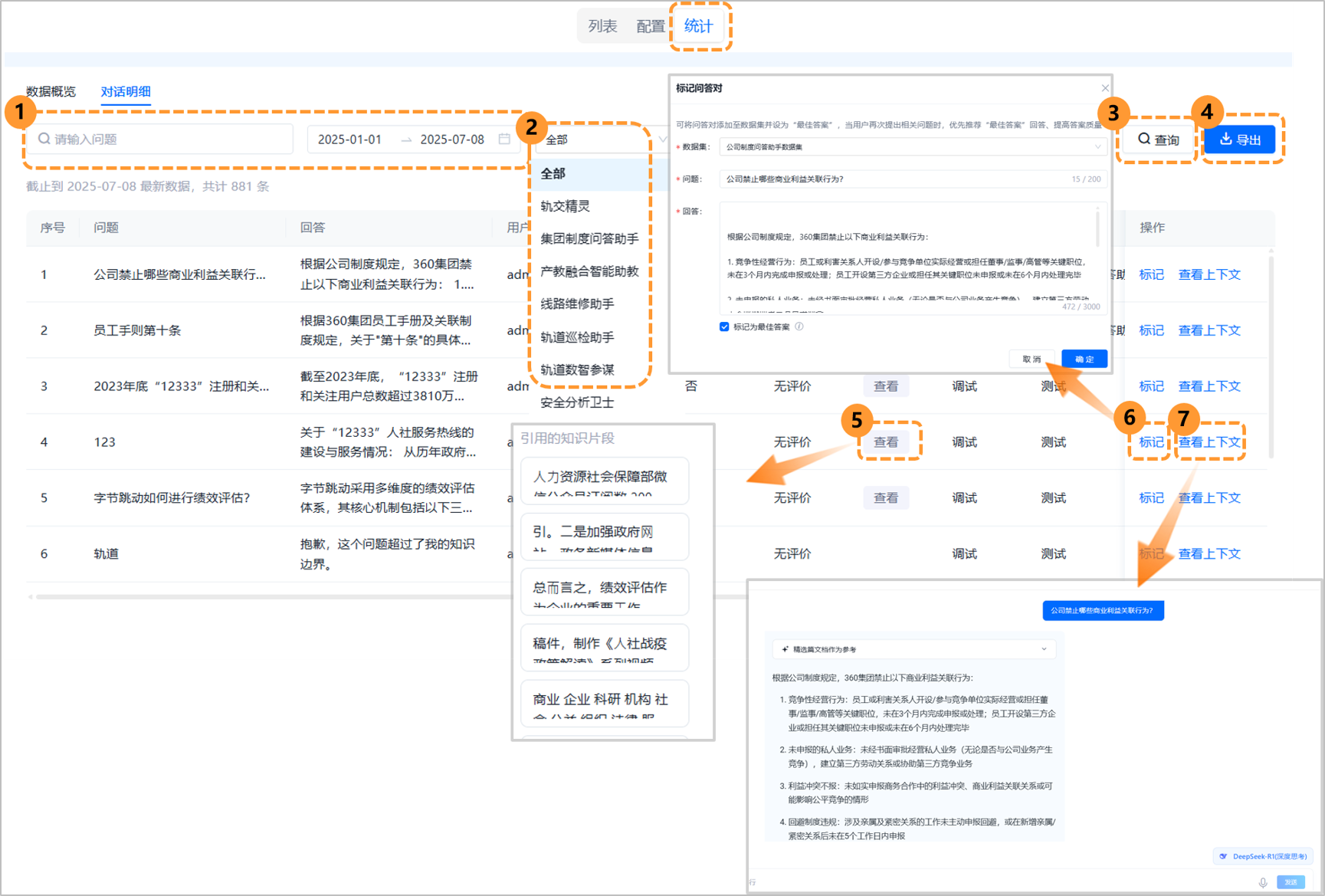Click the magnifier icon in the 查询 button
Viewport: 1325px width, 896px height.
(1146, 139)
